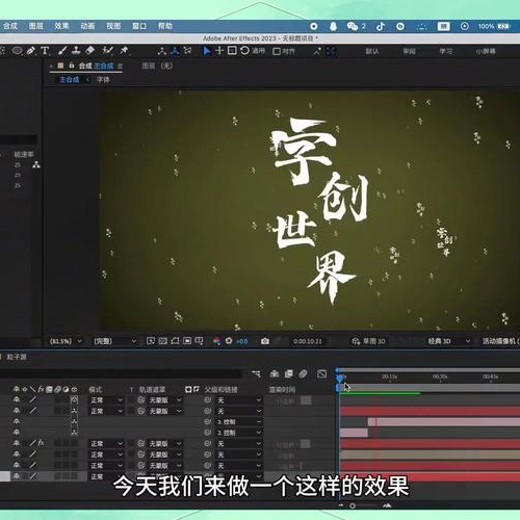Viewport: 520px width, 520px height.
Task: Open blending mode dropdown of fx layer
Action: coord(107,443)
